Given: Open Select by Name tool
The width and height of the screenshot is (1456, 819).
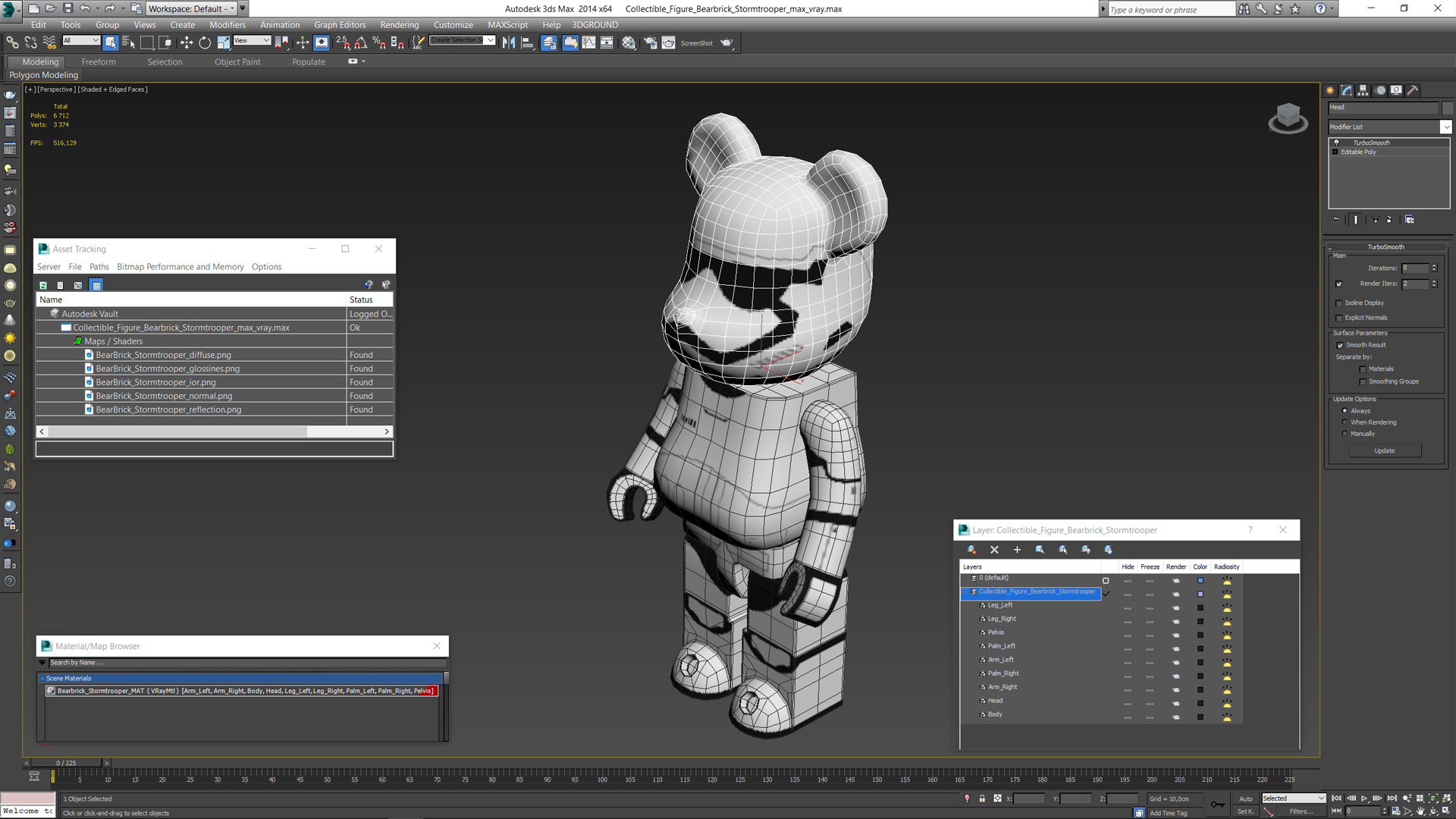Looking at the screenshot, I should [x=128, y=43].
